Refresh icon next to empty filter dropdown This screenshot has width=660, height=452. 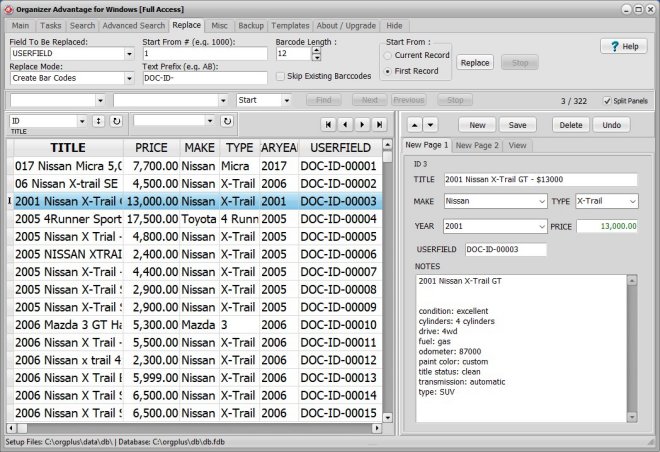[x=227, y=121]
